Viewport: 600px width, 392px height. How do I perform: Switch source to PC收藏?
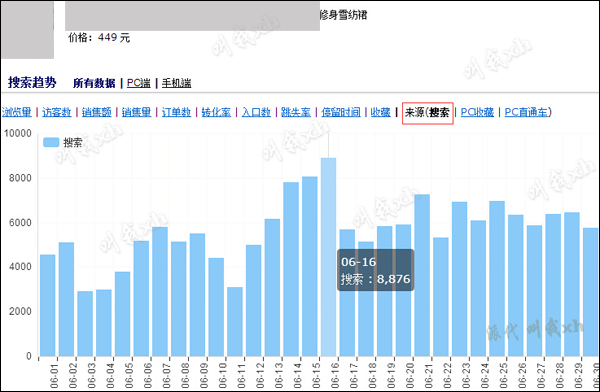[x=477, y=112]
